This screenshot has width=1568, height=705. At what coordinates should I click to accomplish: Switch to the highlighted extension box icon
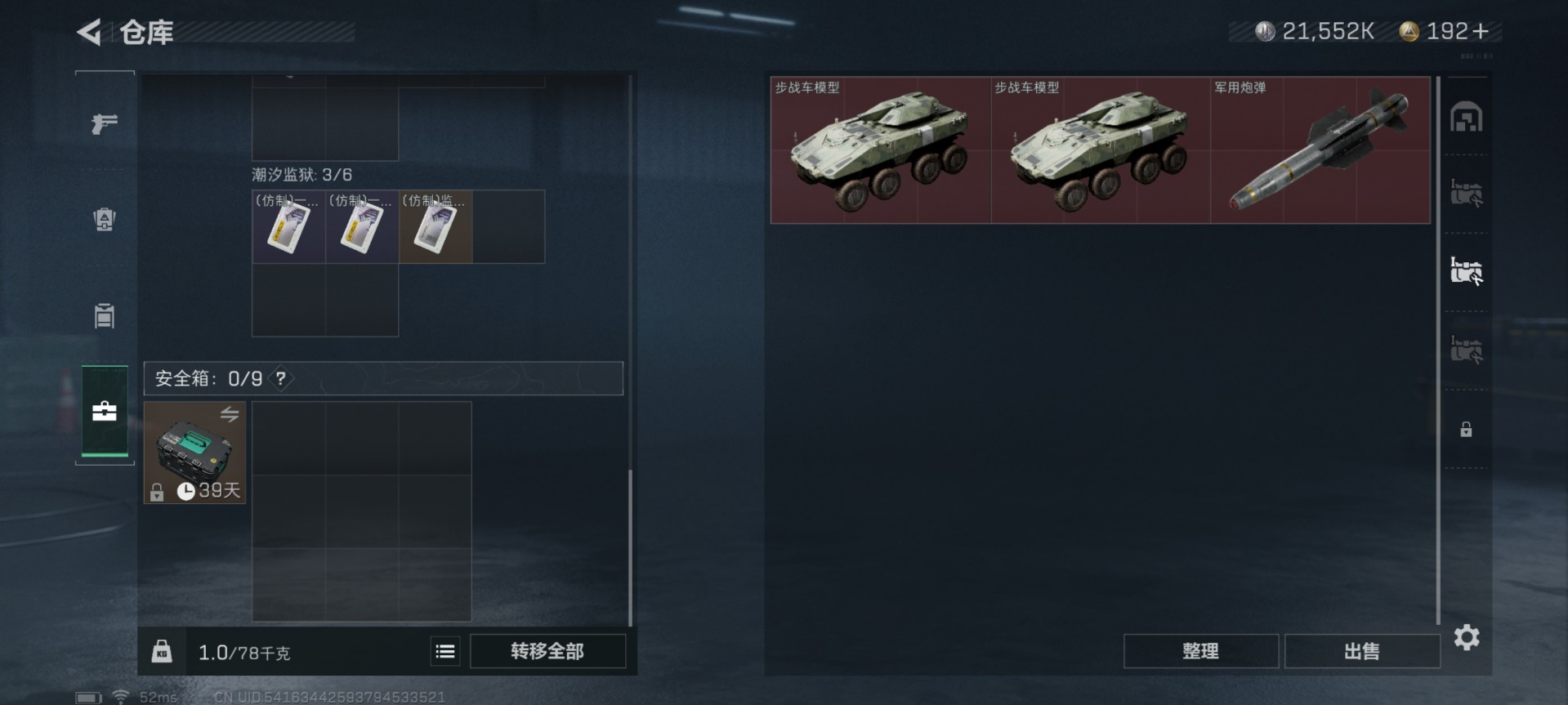1467,271
